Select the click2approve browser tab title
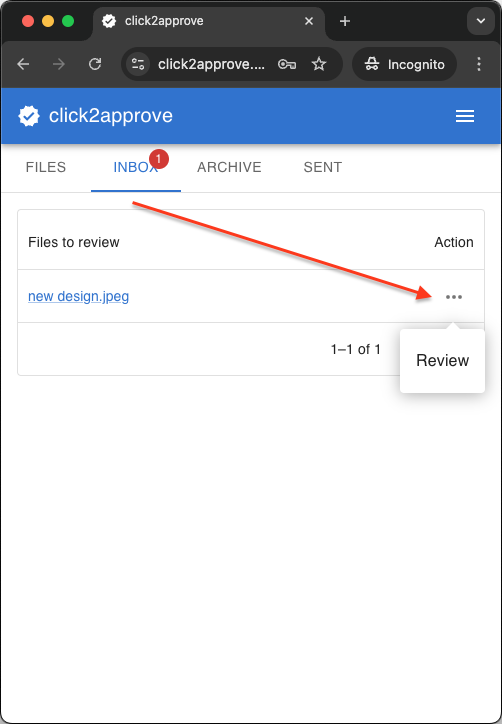The height and width of the screenshot is (724, 502). click(164, 21)
